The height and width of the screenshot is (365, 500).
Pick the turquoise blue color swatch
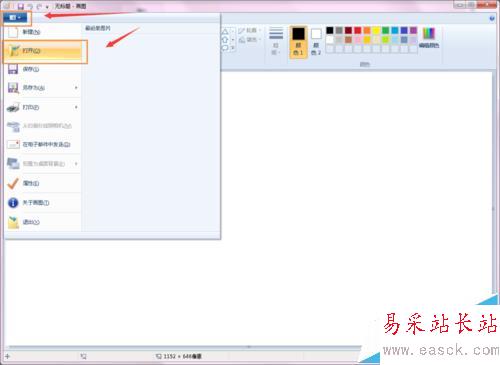395,31
